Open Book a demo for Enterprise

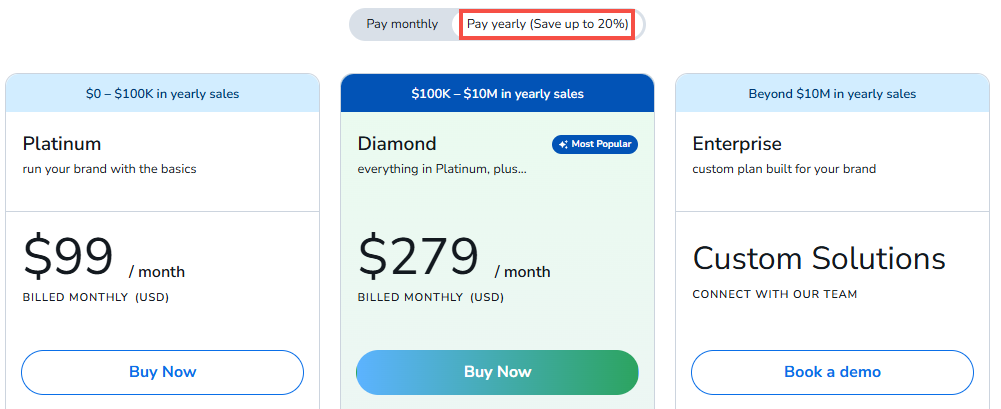(x=832, y=372)
